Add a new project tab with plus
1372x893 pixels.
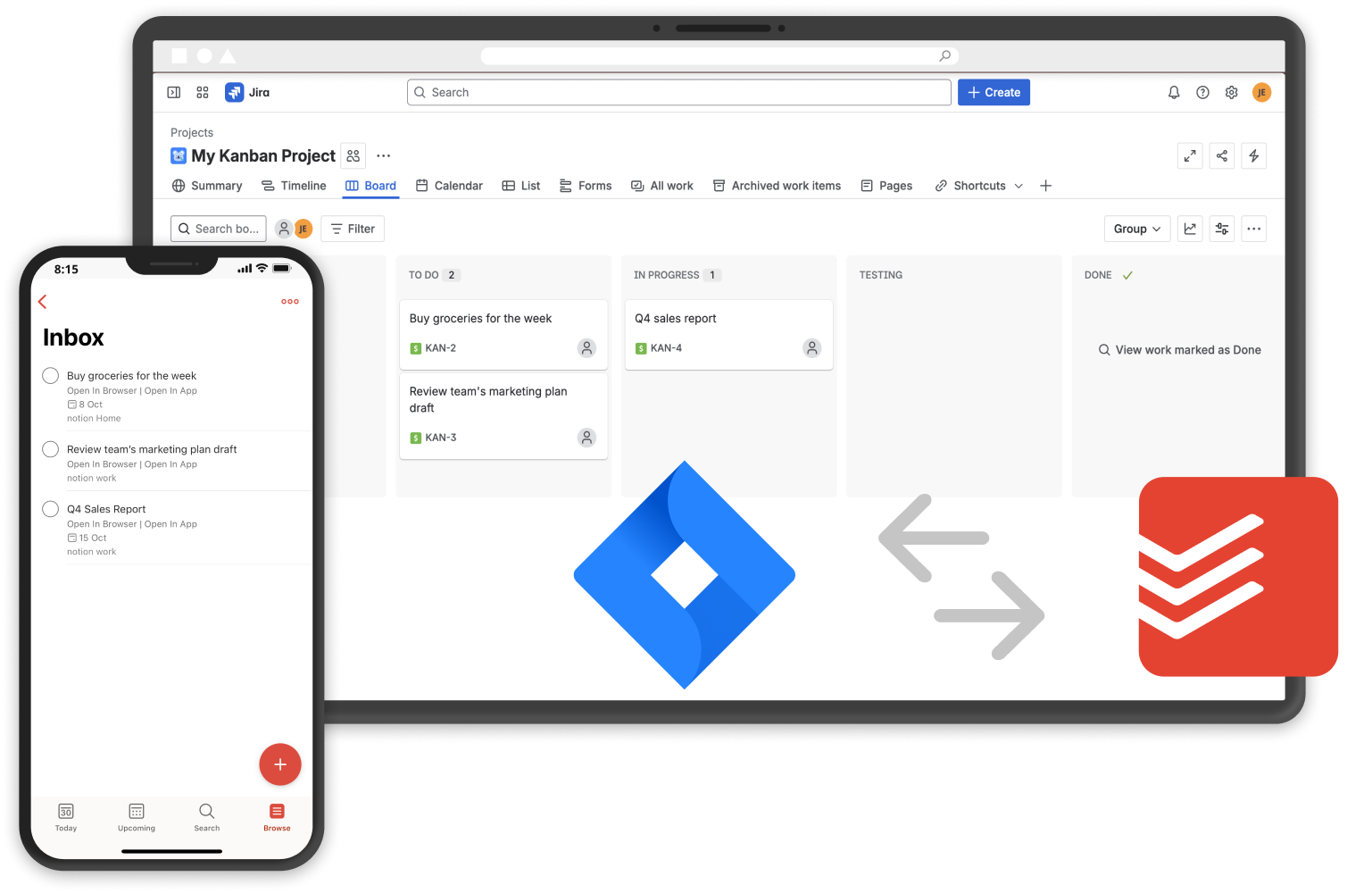click(1046, 186)
